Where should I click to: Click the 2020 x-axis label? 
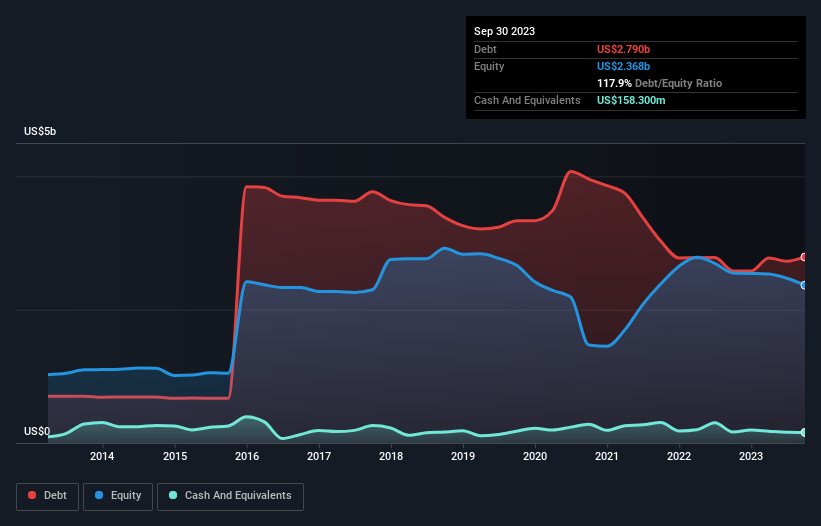tap(535, 456)
